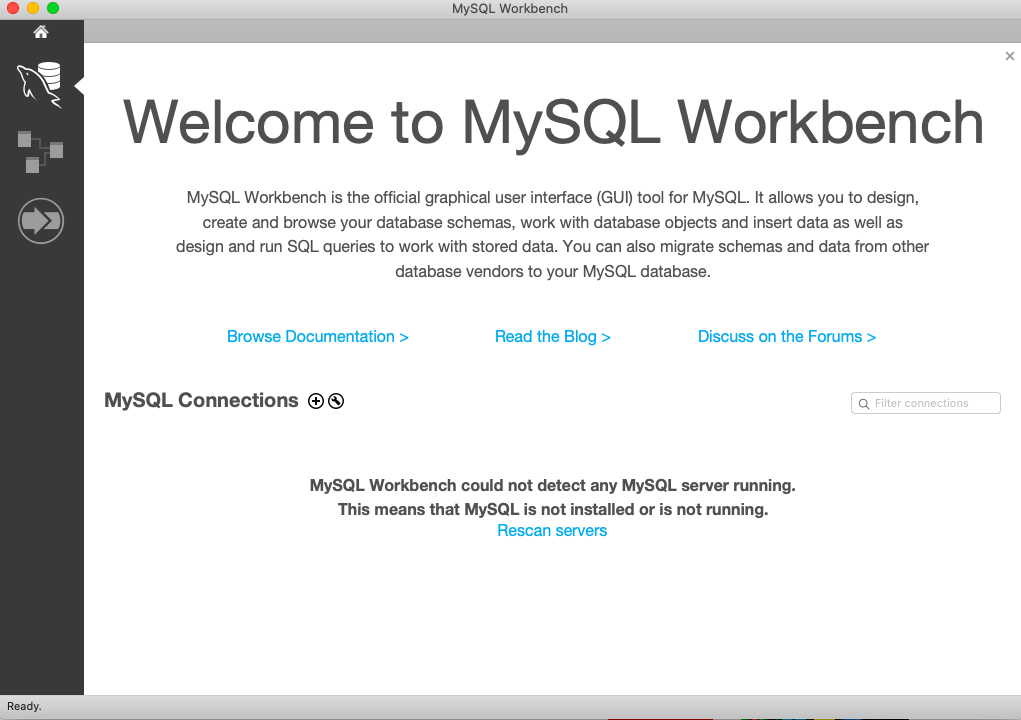Add a new connection with the plus icon

316,400
